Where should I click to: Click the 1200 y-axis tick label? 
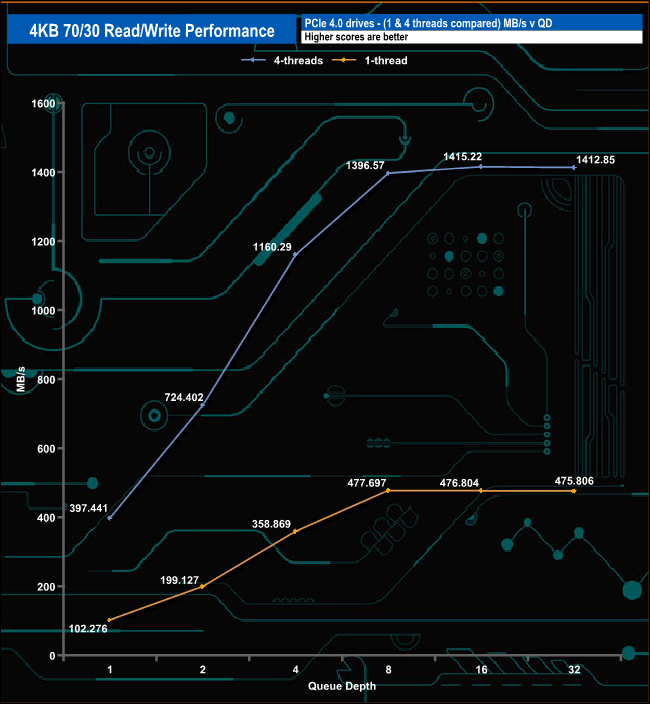[x=43, y=242]
